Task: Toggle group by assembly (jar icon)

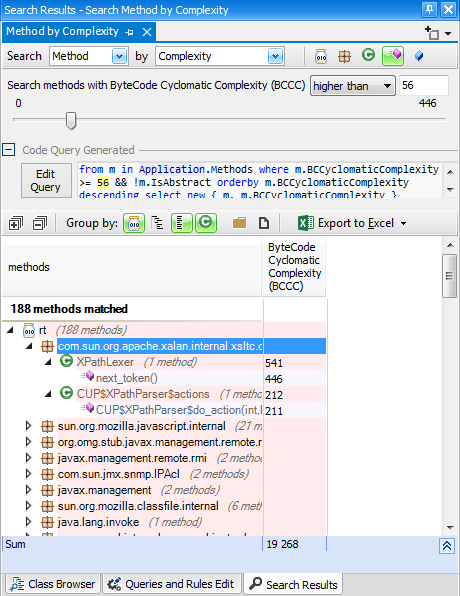Action: (x=134, y=223)
